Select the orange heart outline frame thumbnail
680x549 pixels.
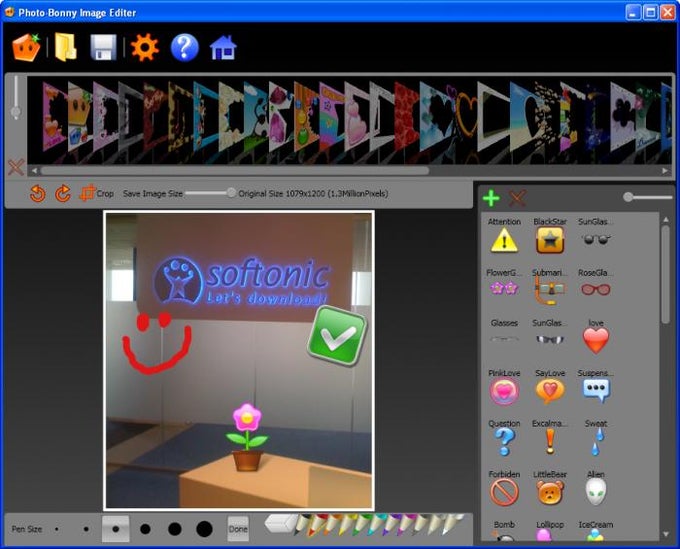(467, 116)
